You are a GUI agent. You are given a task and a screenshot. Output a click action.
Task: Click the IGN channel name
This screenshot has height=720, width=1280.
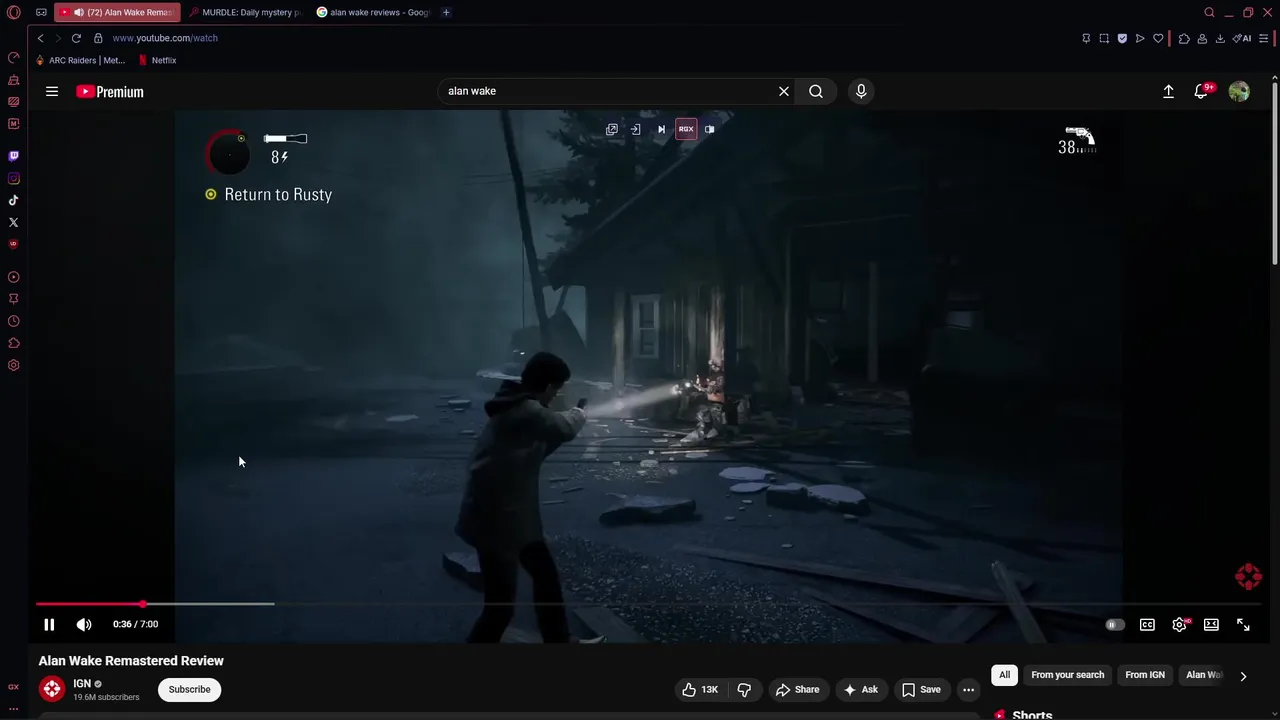click(x=82, y=684)
